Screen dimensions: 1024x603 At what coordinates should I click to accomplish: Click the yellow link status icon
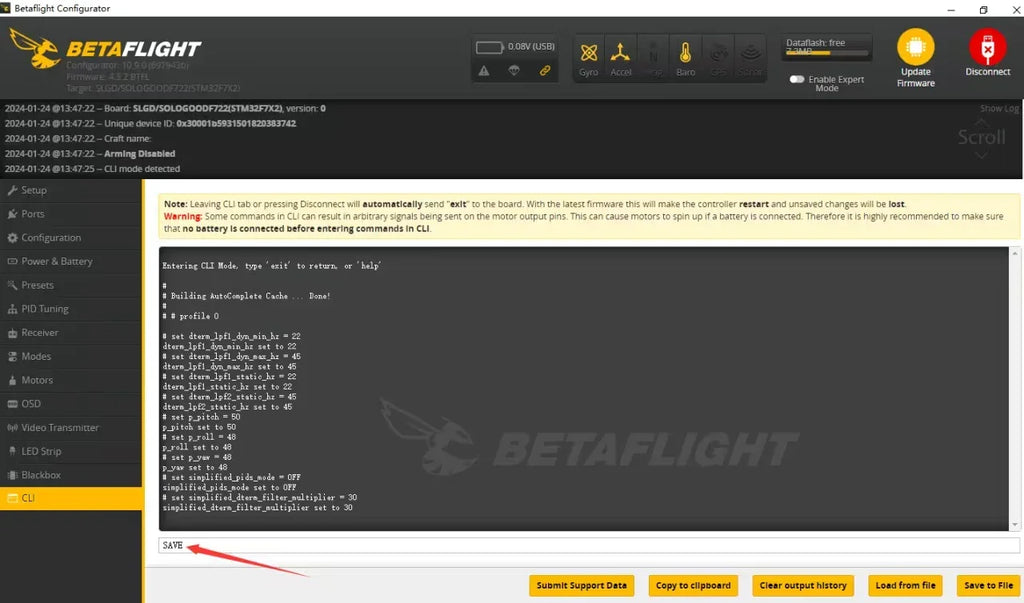click(x=545, y=71)
